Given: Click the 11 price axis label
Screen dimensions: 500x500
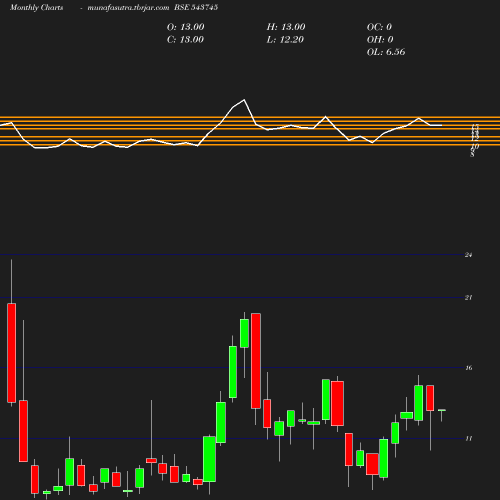Looking at the screenshot, I should [x=469, y=439].
